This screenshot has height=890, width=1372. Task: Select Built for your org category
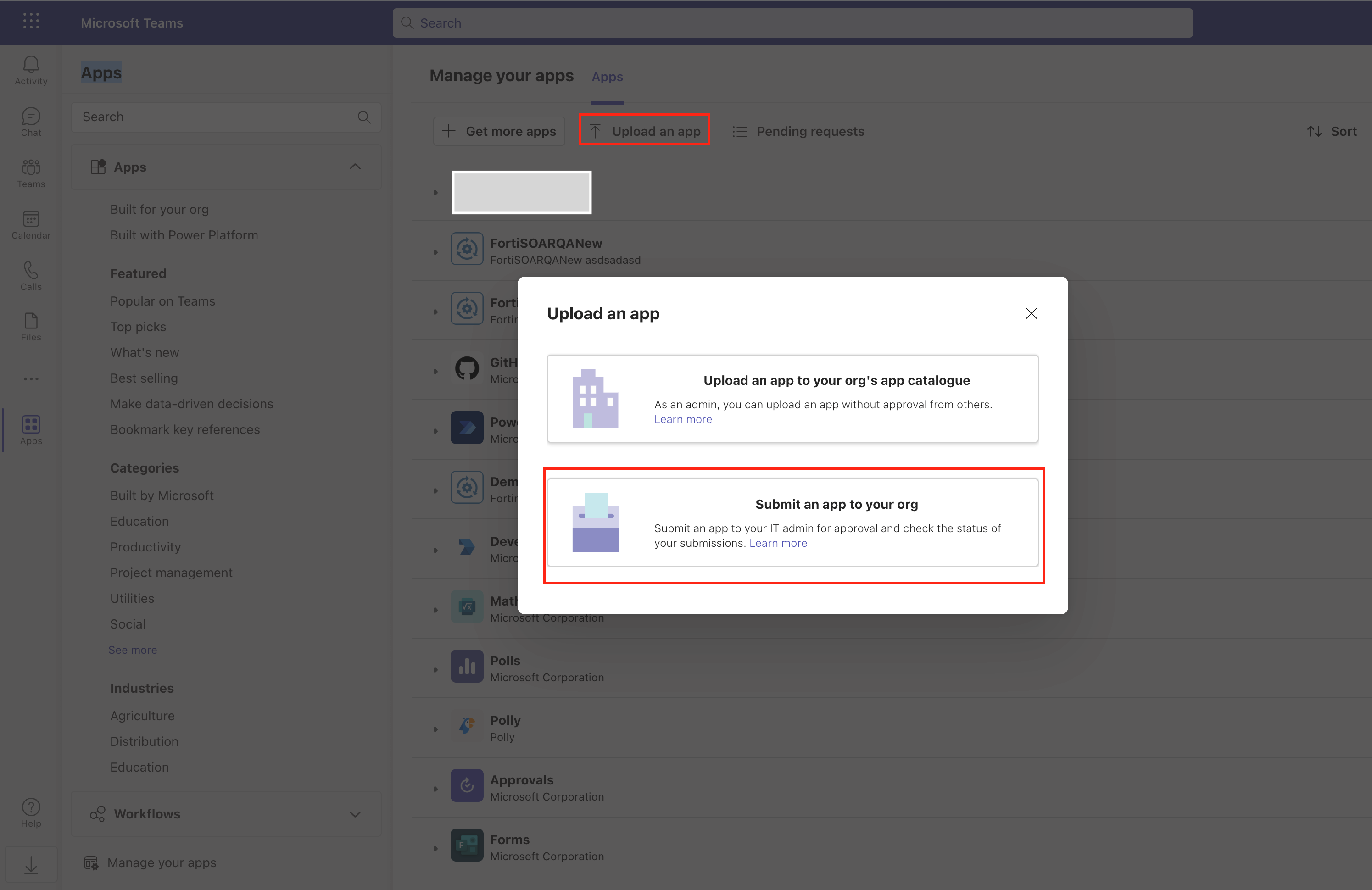tap(159, 209)
